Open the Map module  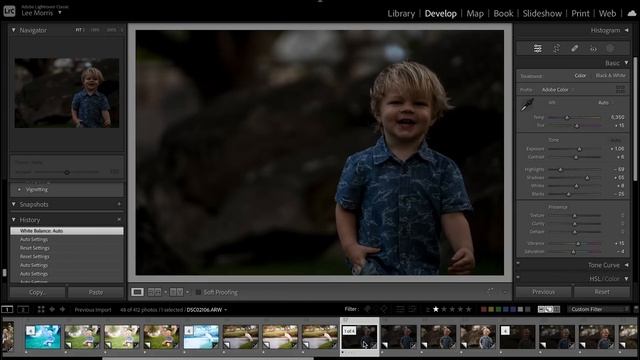click(475, 13)
